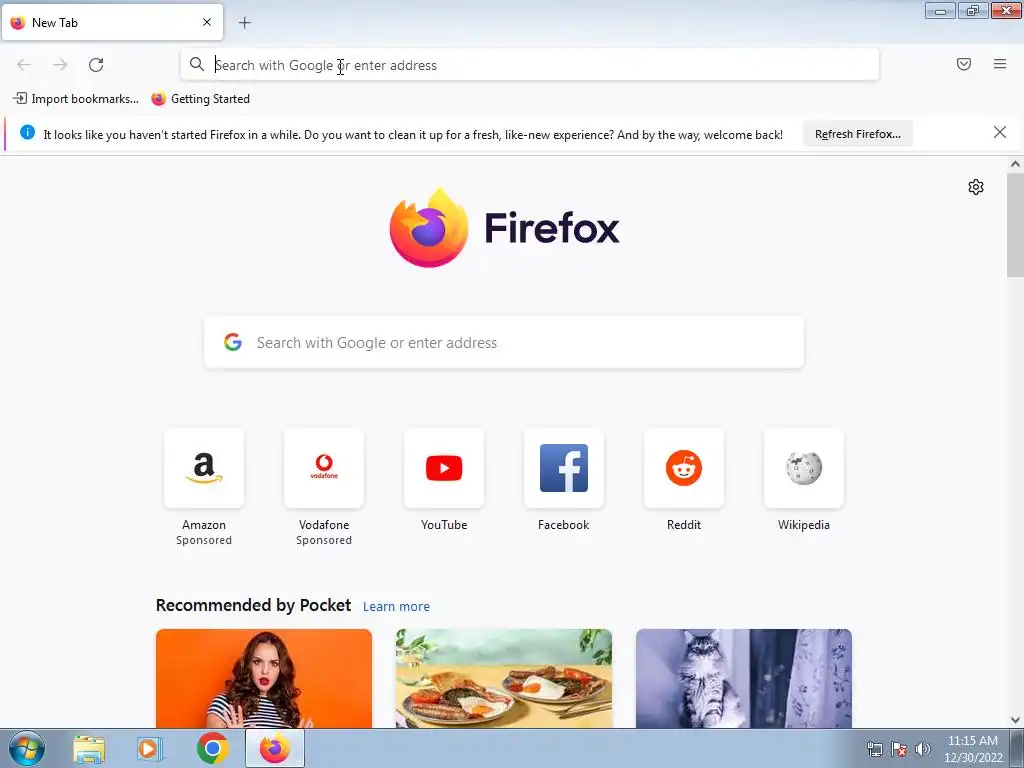
Task: Open the Save to Pocket icon
Action: tap(964, 64)
